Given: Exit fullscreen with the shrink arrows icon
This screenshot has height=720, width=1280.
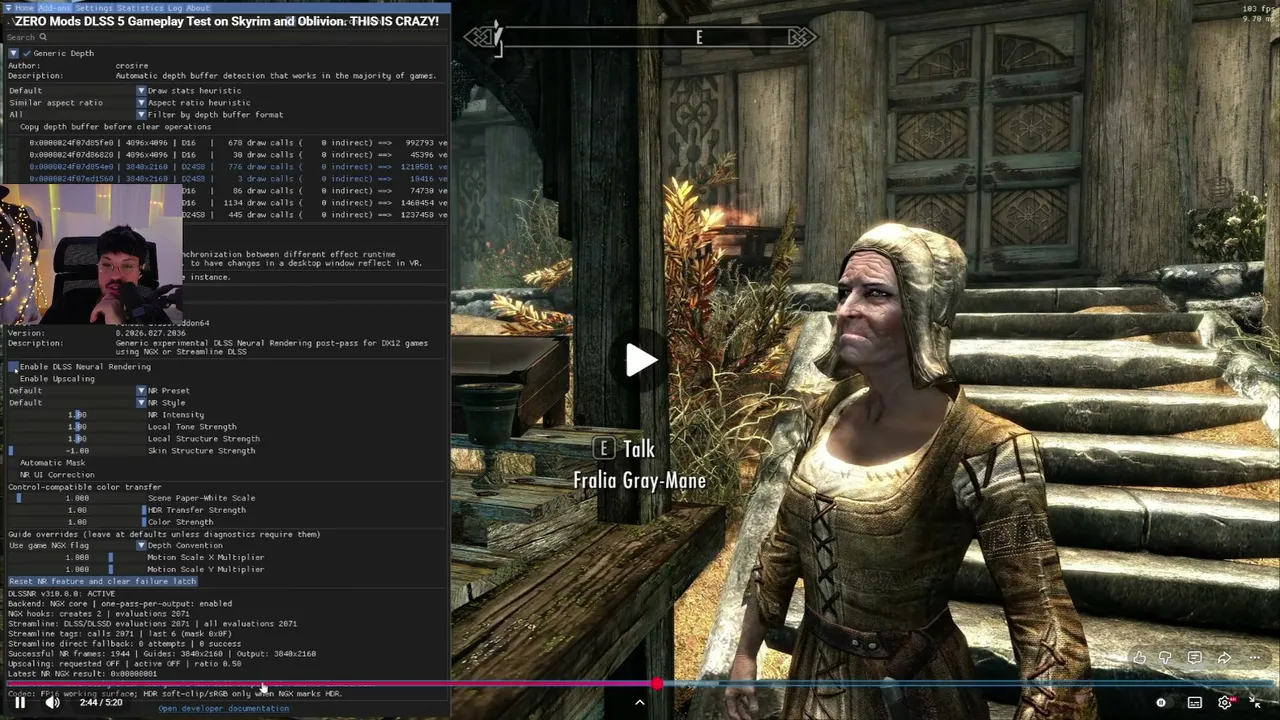Looking at the screenshot, I should (x=1255, y=703).
